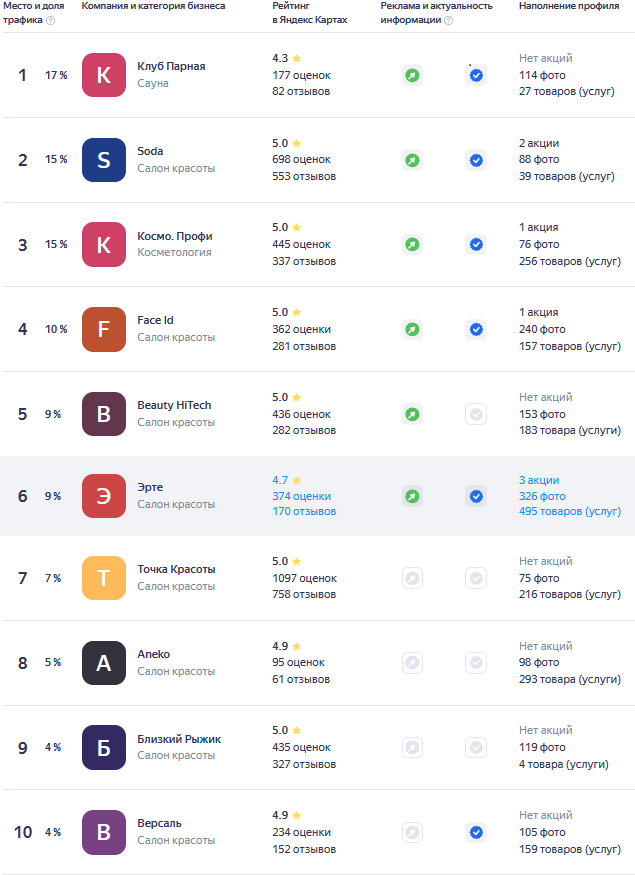Click the blue Soda logo avatar

tap(104, 160)
